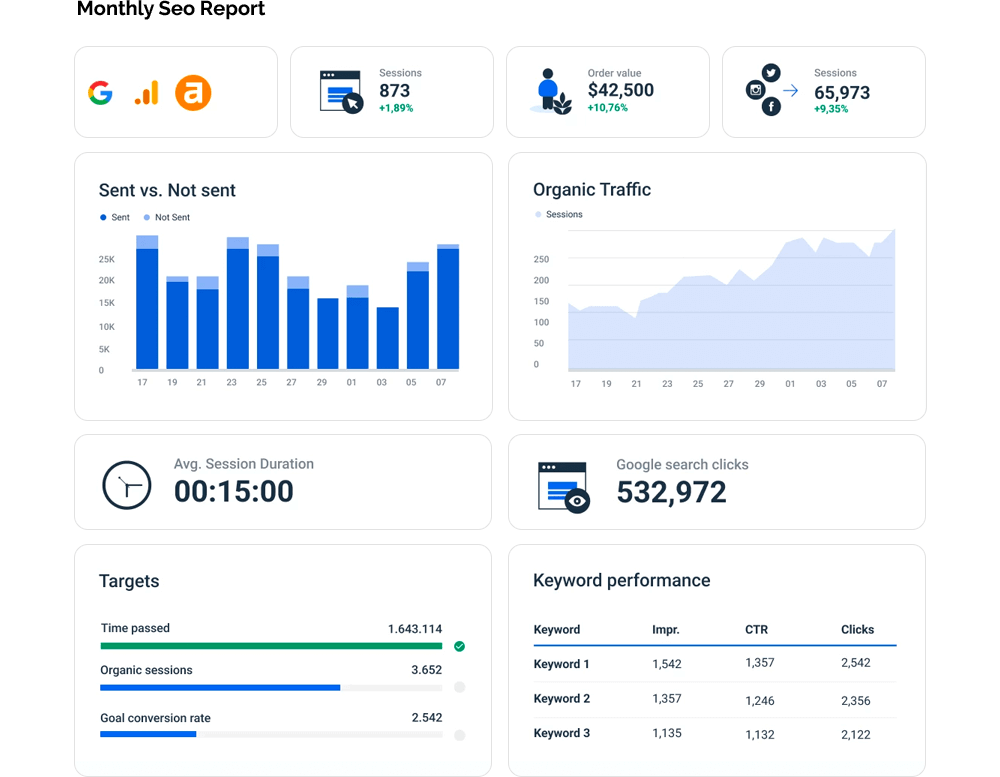The width and height of the screenshot is (1000, 777).
Task: Click the Twitter bird icon
Action: click(x=771, y=73)
